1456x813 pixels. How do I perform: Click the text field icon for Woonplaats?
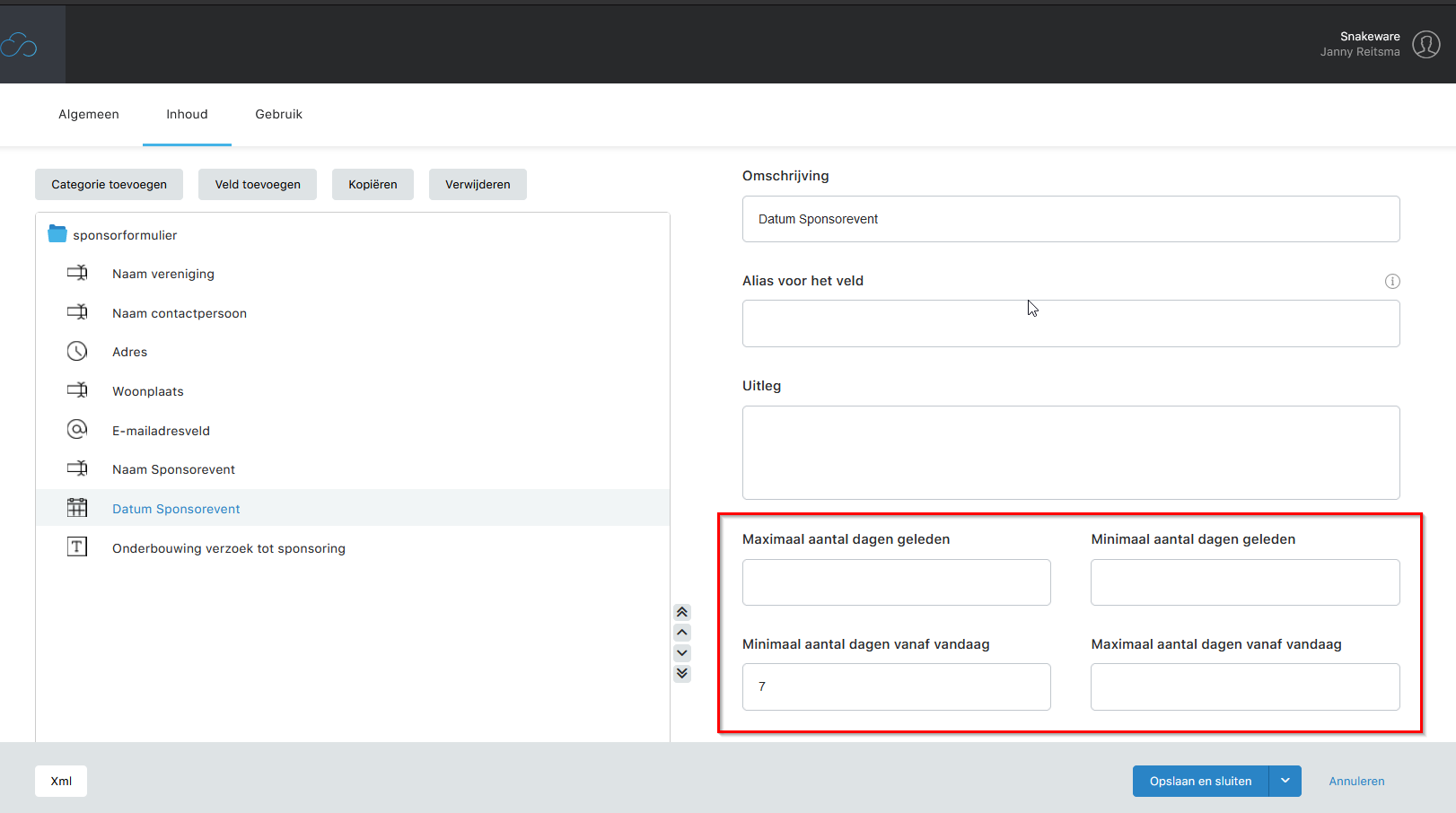point(77,390)
